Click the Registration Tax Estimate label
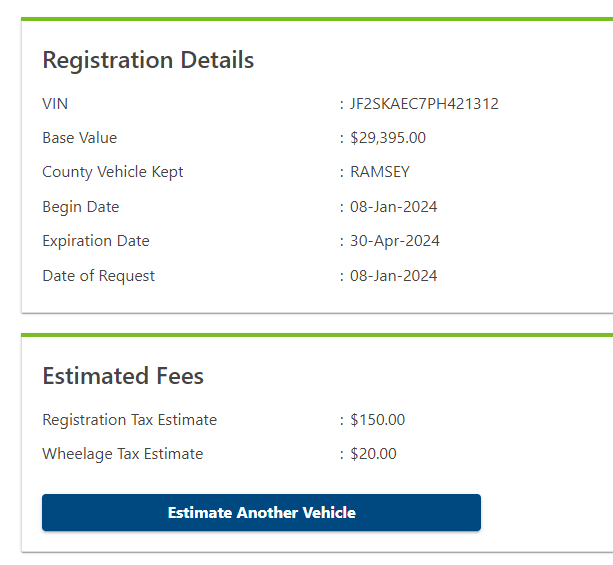 click(129, 420)
